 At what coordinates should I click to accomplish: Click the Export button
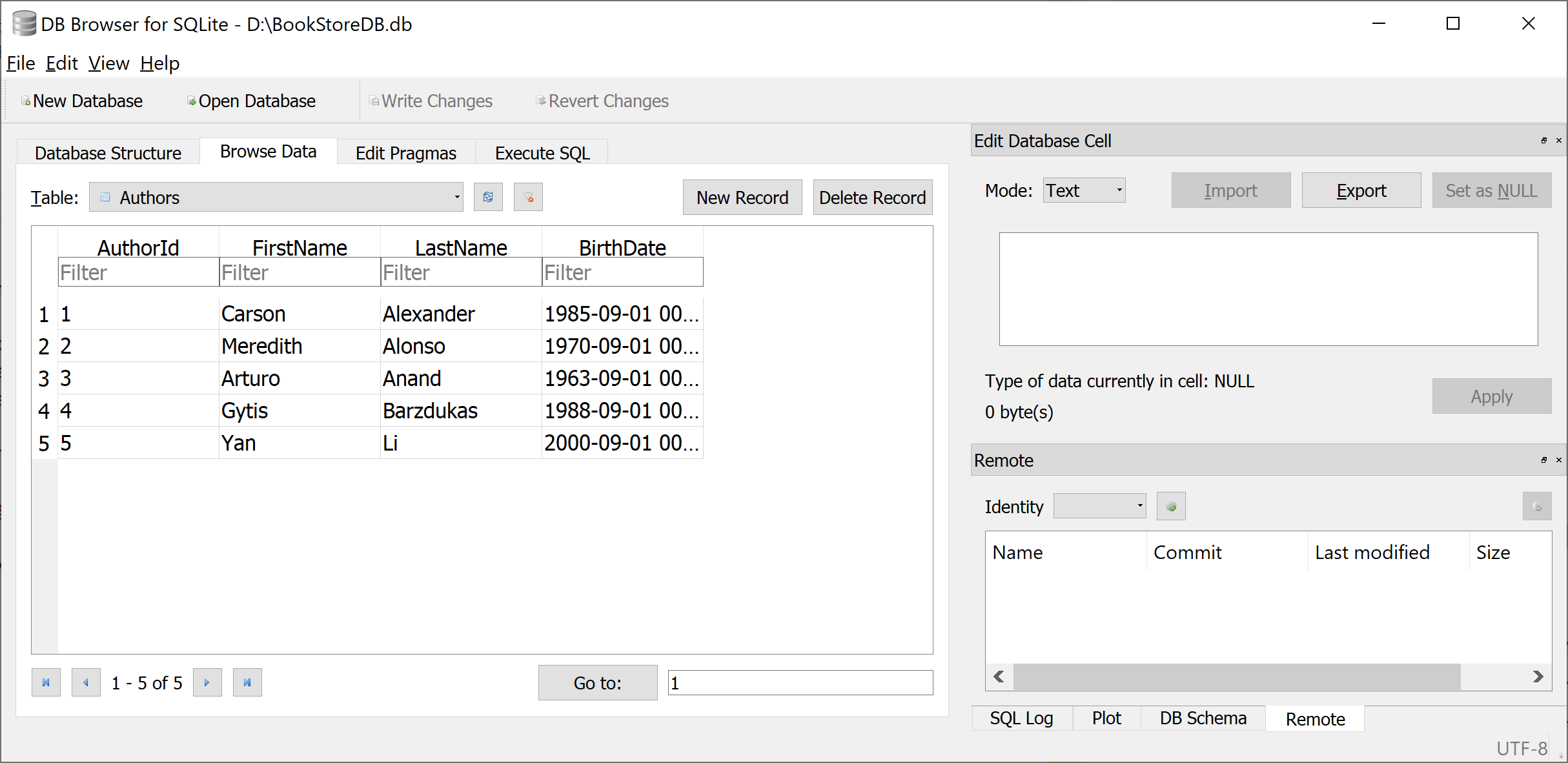pos(1361,190)
